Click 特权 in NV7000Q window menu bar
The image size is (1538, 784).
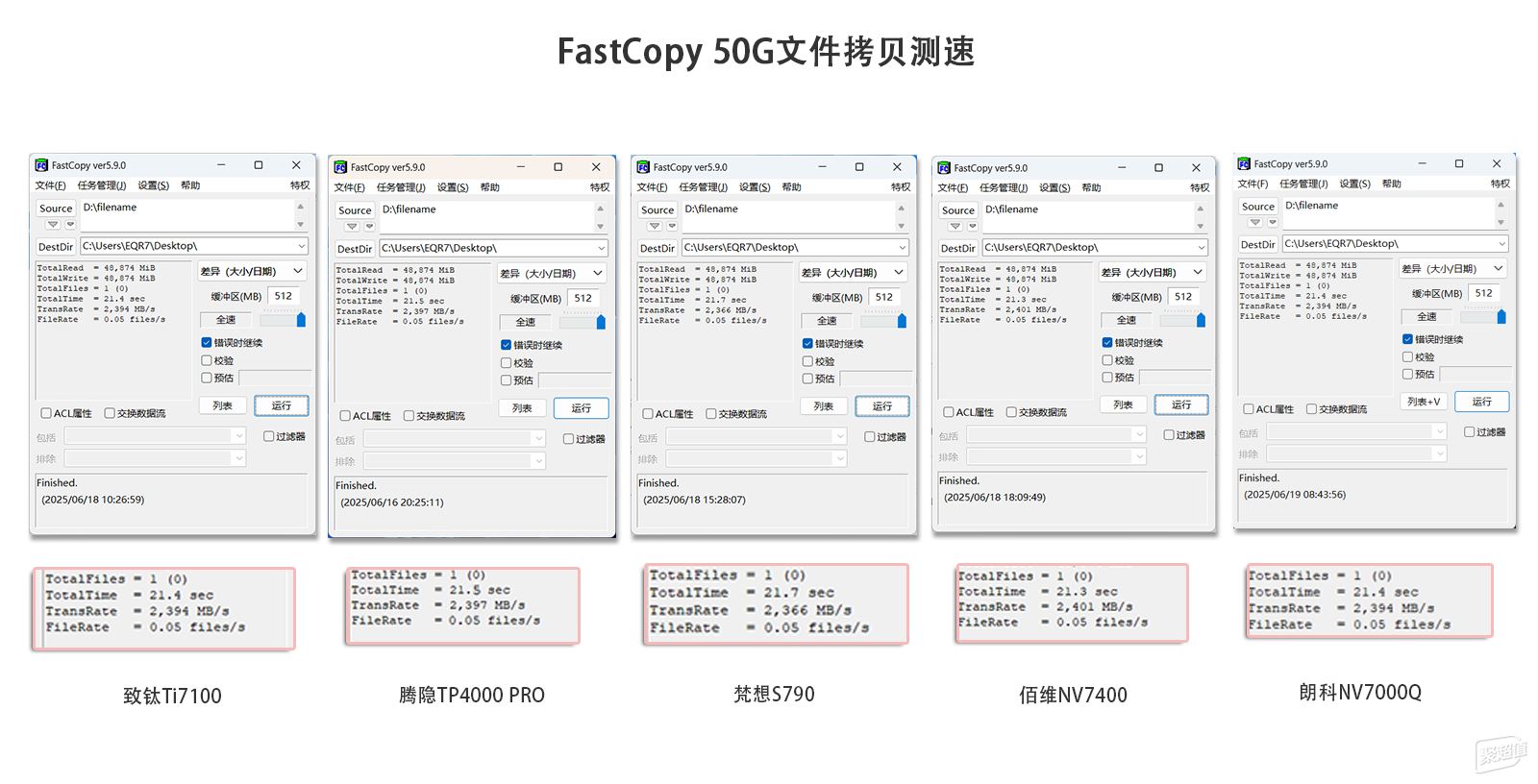pos(1501,184)
